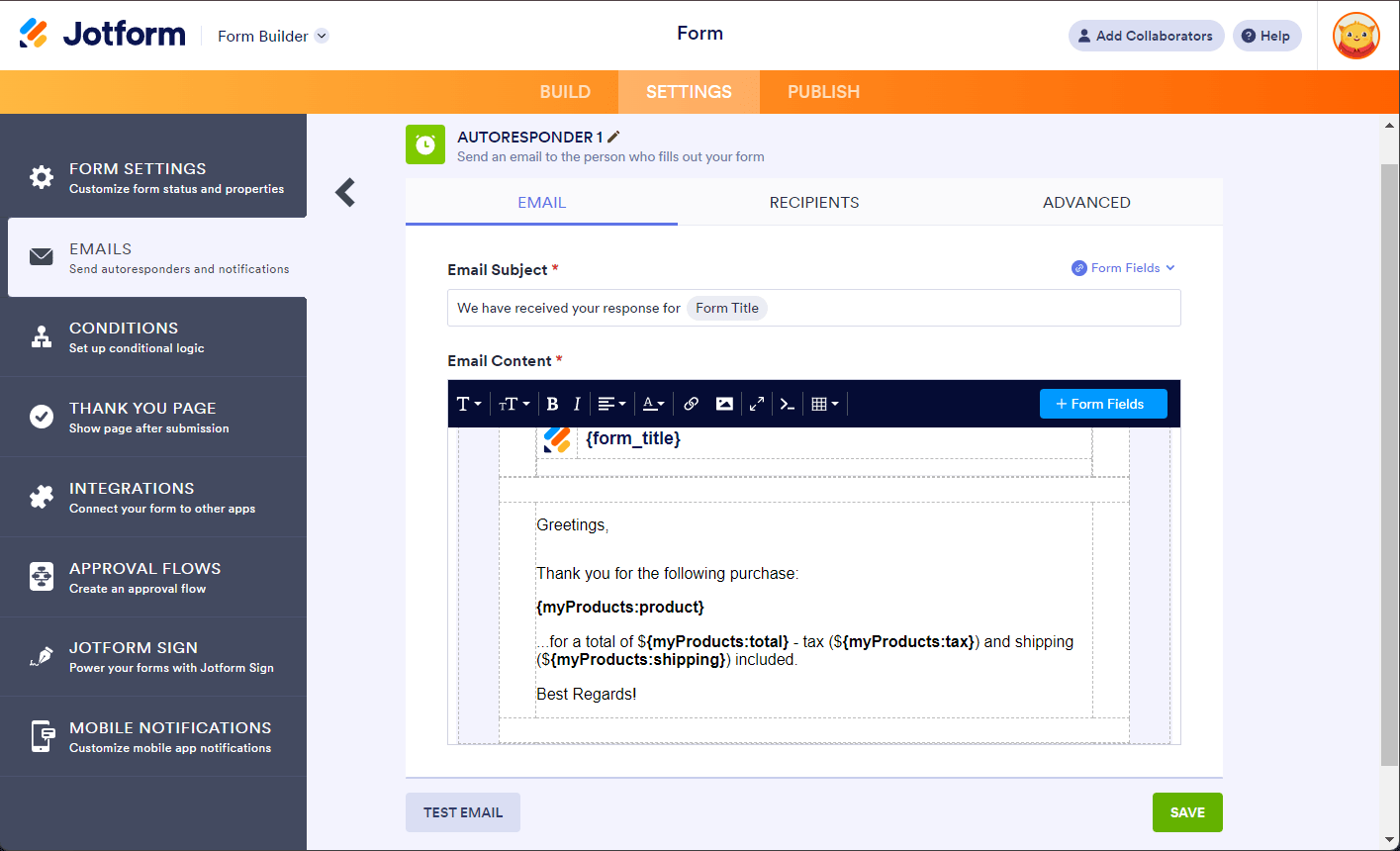Rename Autoresponder 1 with the pencil icon
The width and height of the screenshot is (1400, 851).
point(613,137)
